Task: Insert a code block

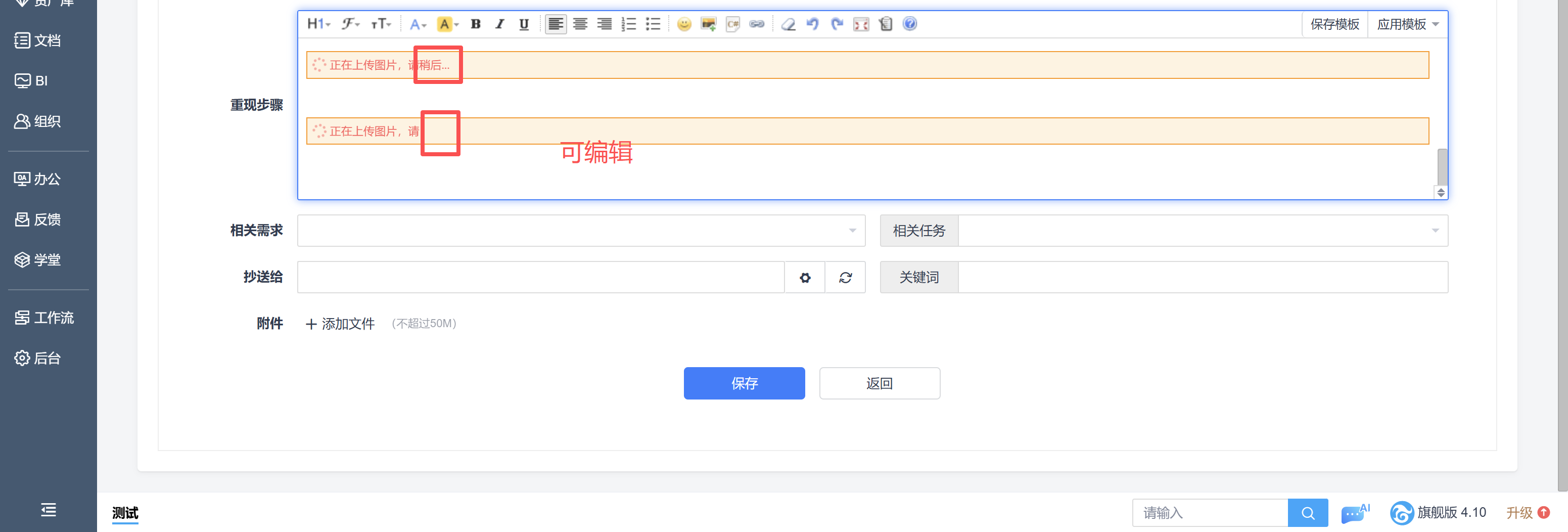Action: [x=733, y=24]
